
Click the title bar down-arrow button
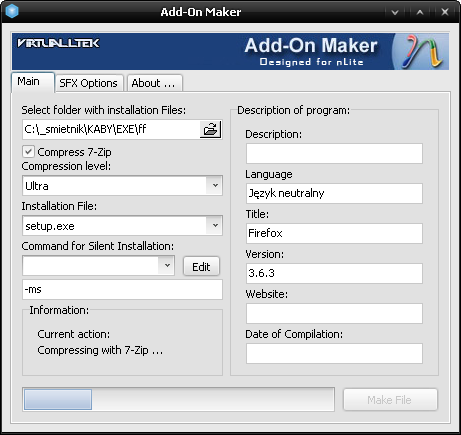(395, 12)
